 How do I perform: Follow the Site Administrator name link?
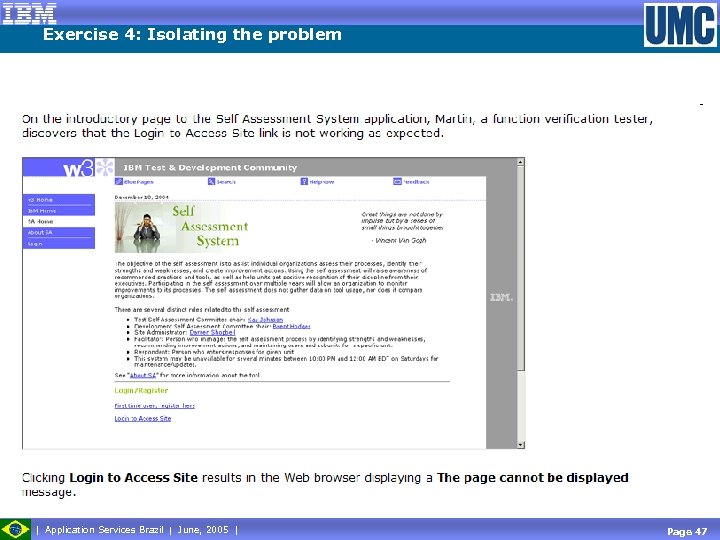212,332
